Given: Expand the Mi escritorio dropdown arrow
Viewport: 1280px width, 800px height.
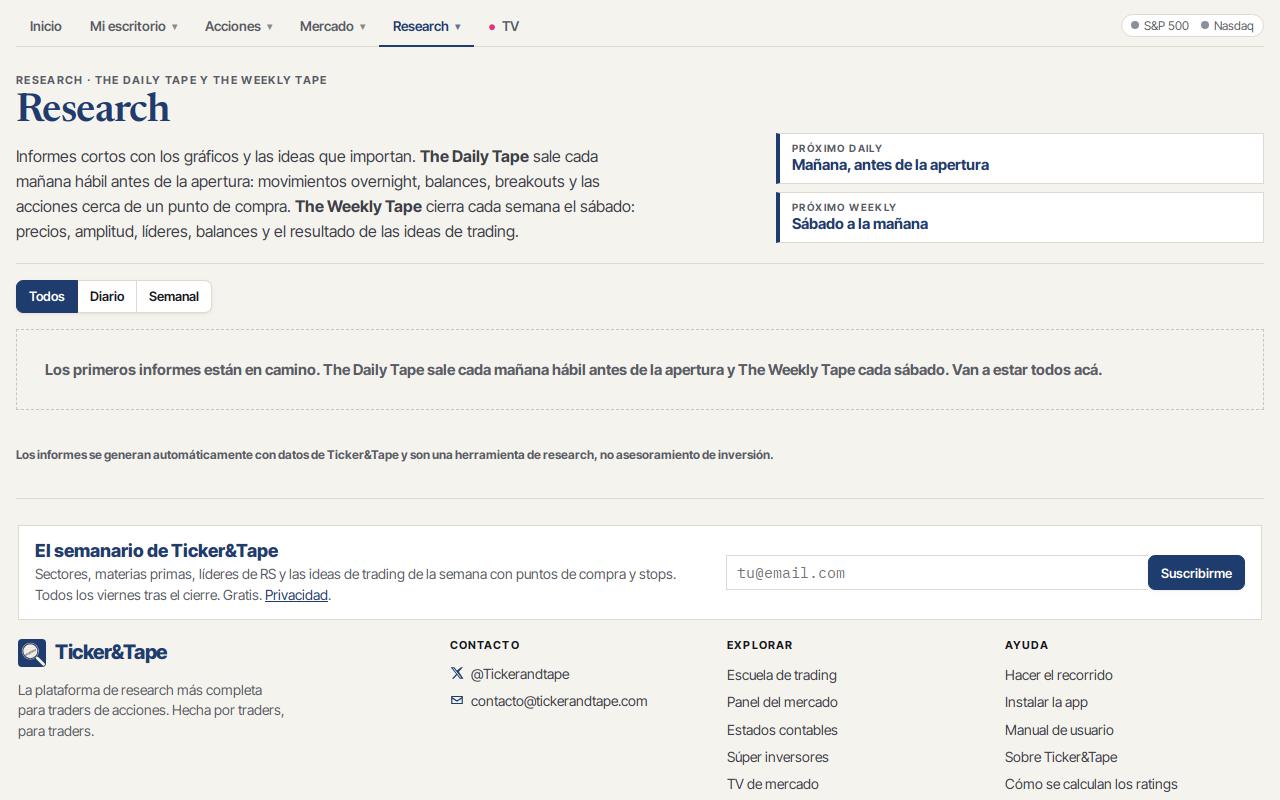Looking at the screenshot, I should 175,27.
